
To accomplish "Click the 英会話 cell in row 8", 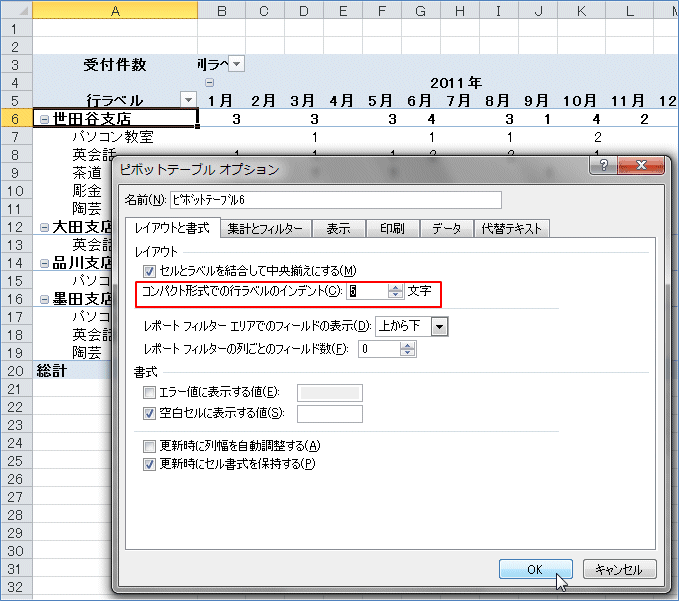I will tap(94, 154).
